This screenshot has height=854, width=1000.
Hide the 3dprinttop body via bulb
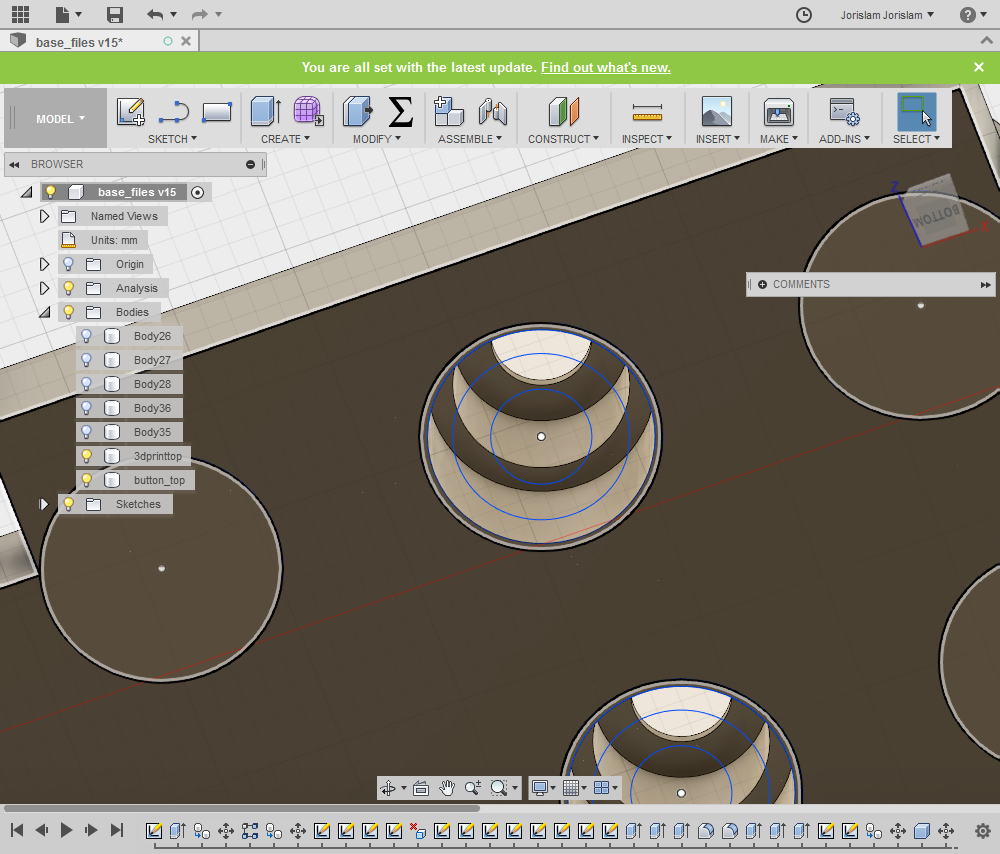pyautogui.click(x=86, y=456)
